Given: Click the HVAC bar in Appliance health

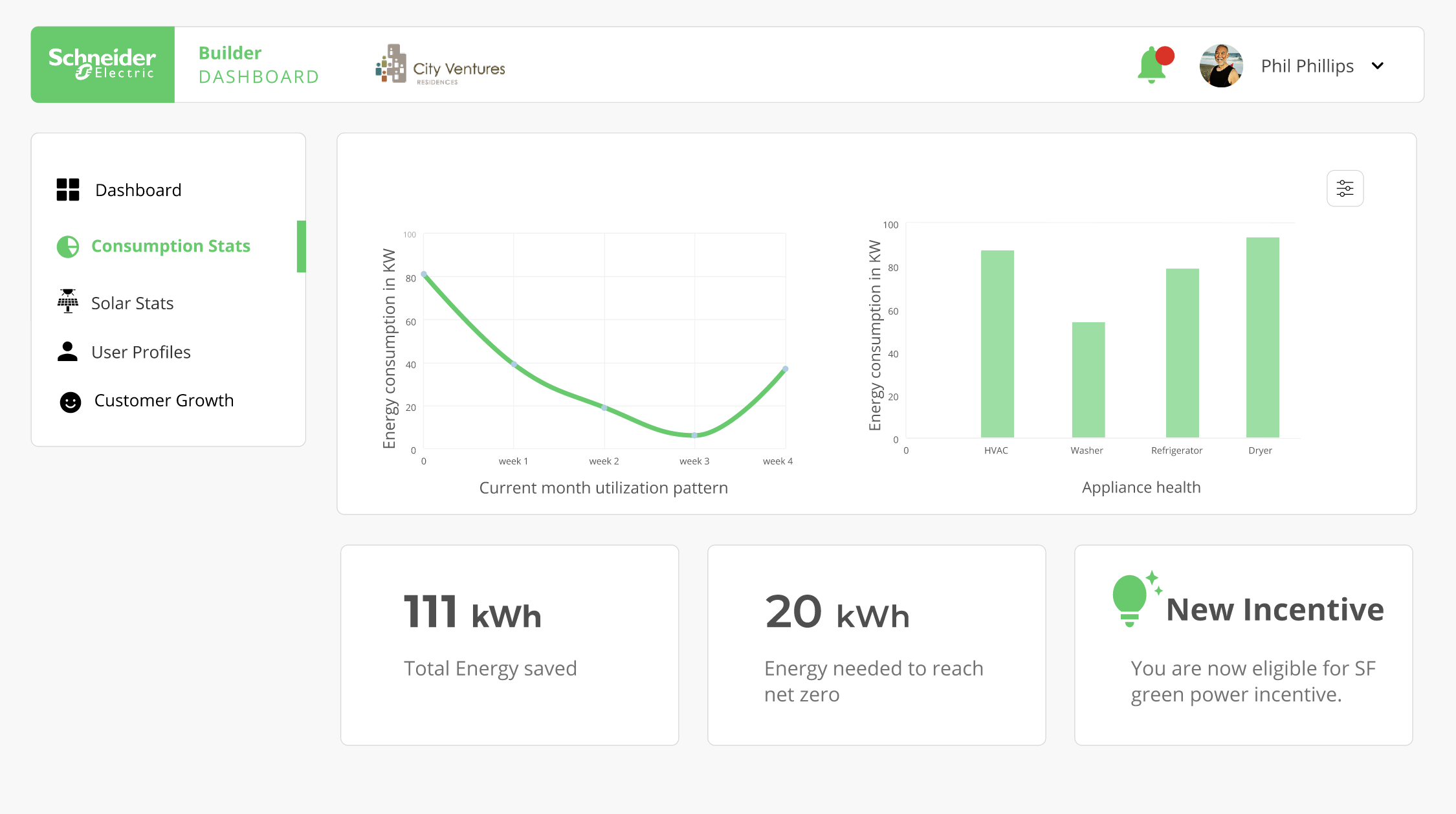Looking at the screenshot, I should point(997,343).
